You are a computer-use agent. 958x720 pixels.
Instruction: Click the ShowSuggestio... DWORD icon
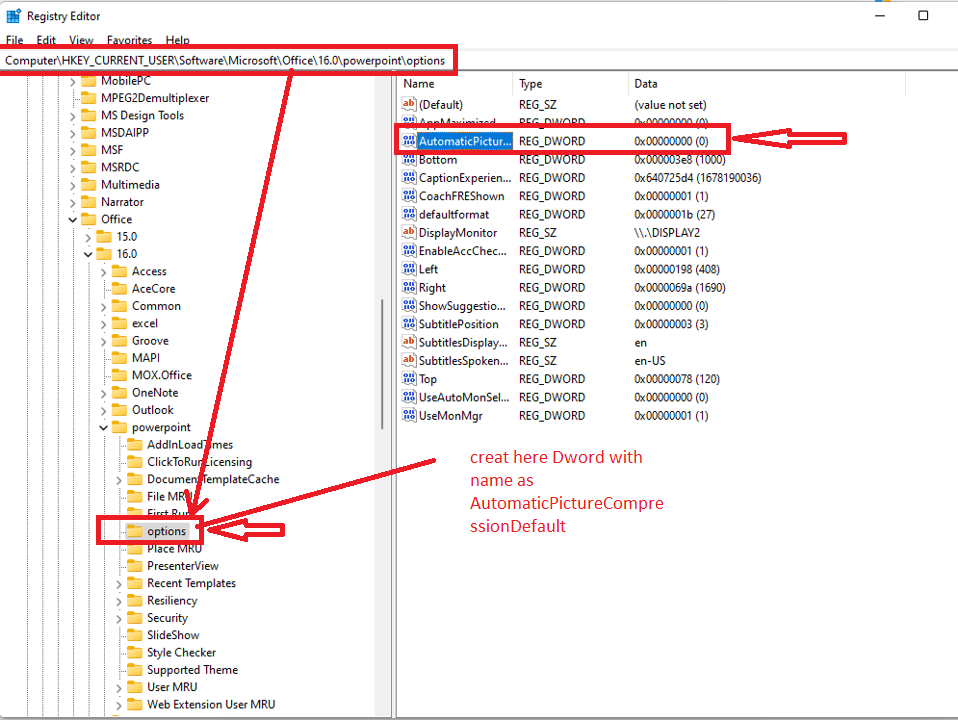point(409,306)
